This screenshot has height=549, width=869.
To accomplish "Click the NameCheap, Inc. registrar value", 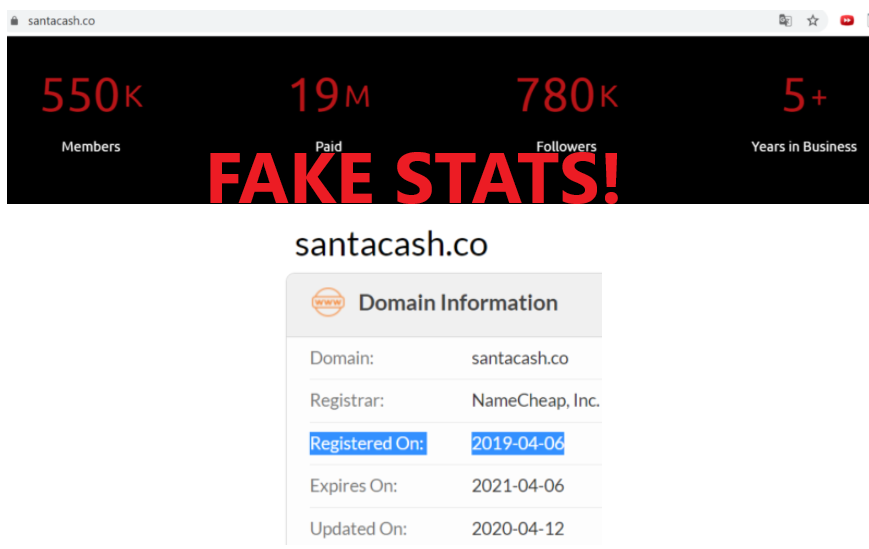I will point(535,401).
